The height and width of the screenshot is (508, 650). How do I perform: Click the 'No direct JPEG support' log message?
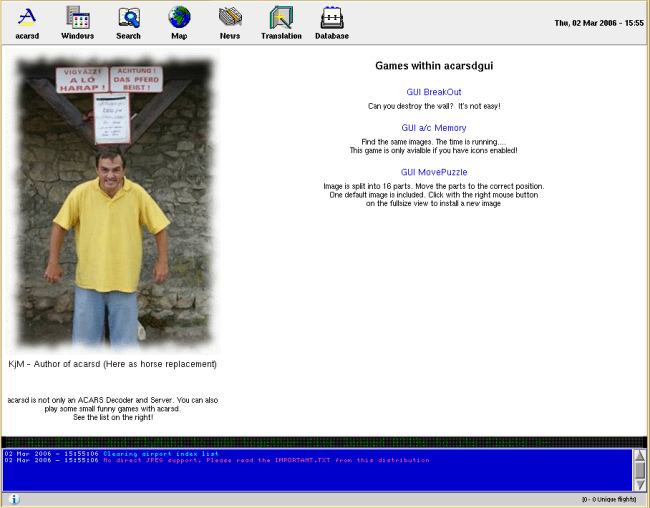(x=266, y=460)
